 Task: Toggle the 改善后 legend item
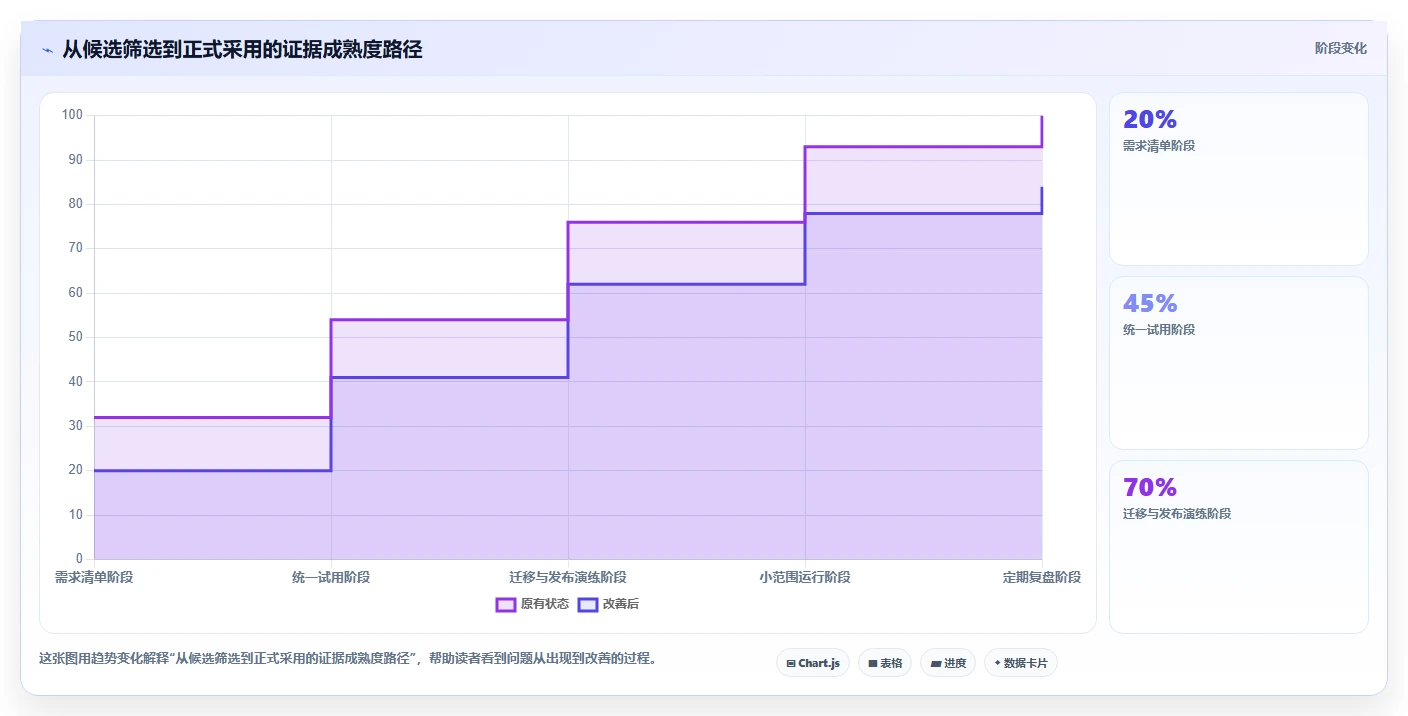pos(608,604)
